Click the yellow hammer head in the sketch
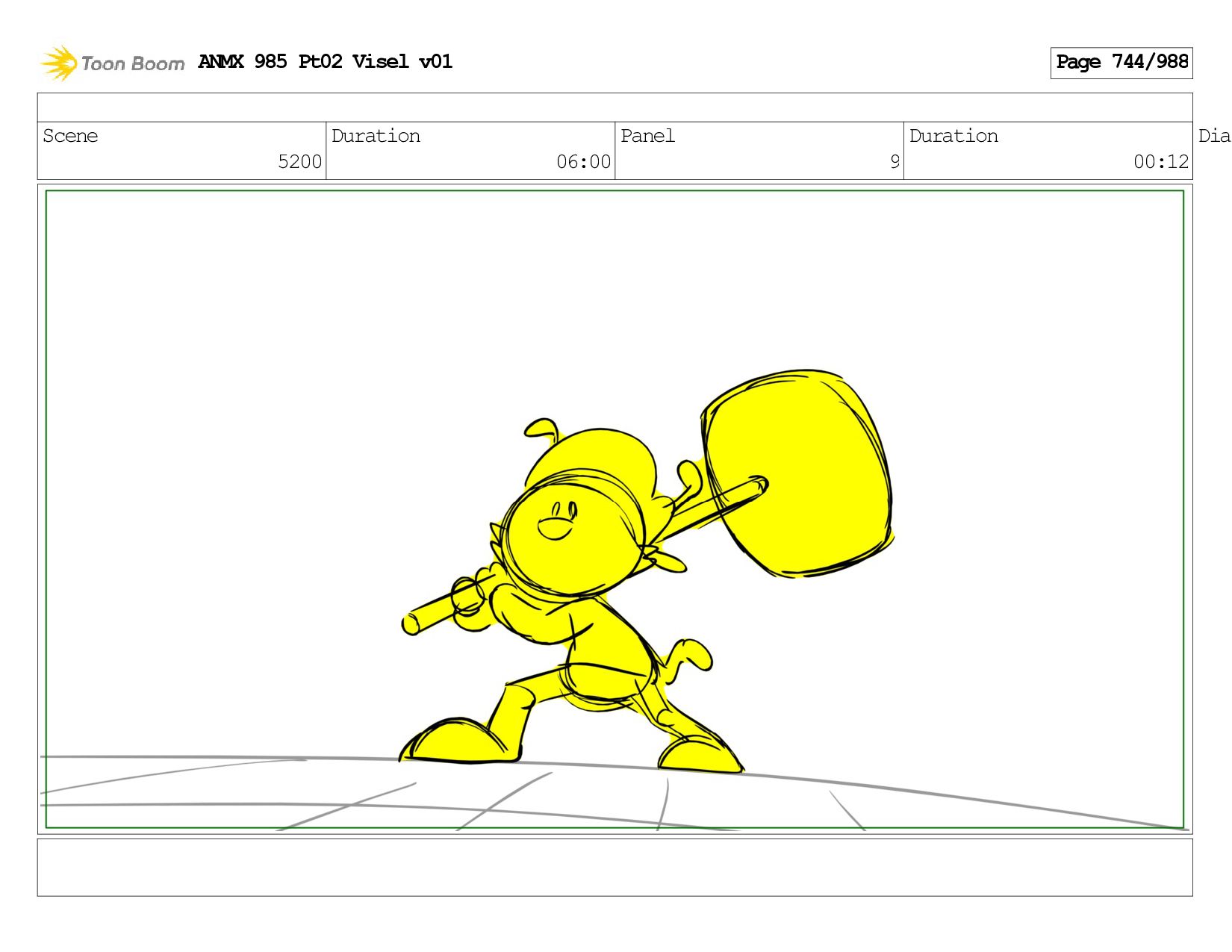 click(x=798, y=474)
